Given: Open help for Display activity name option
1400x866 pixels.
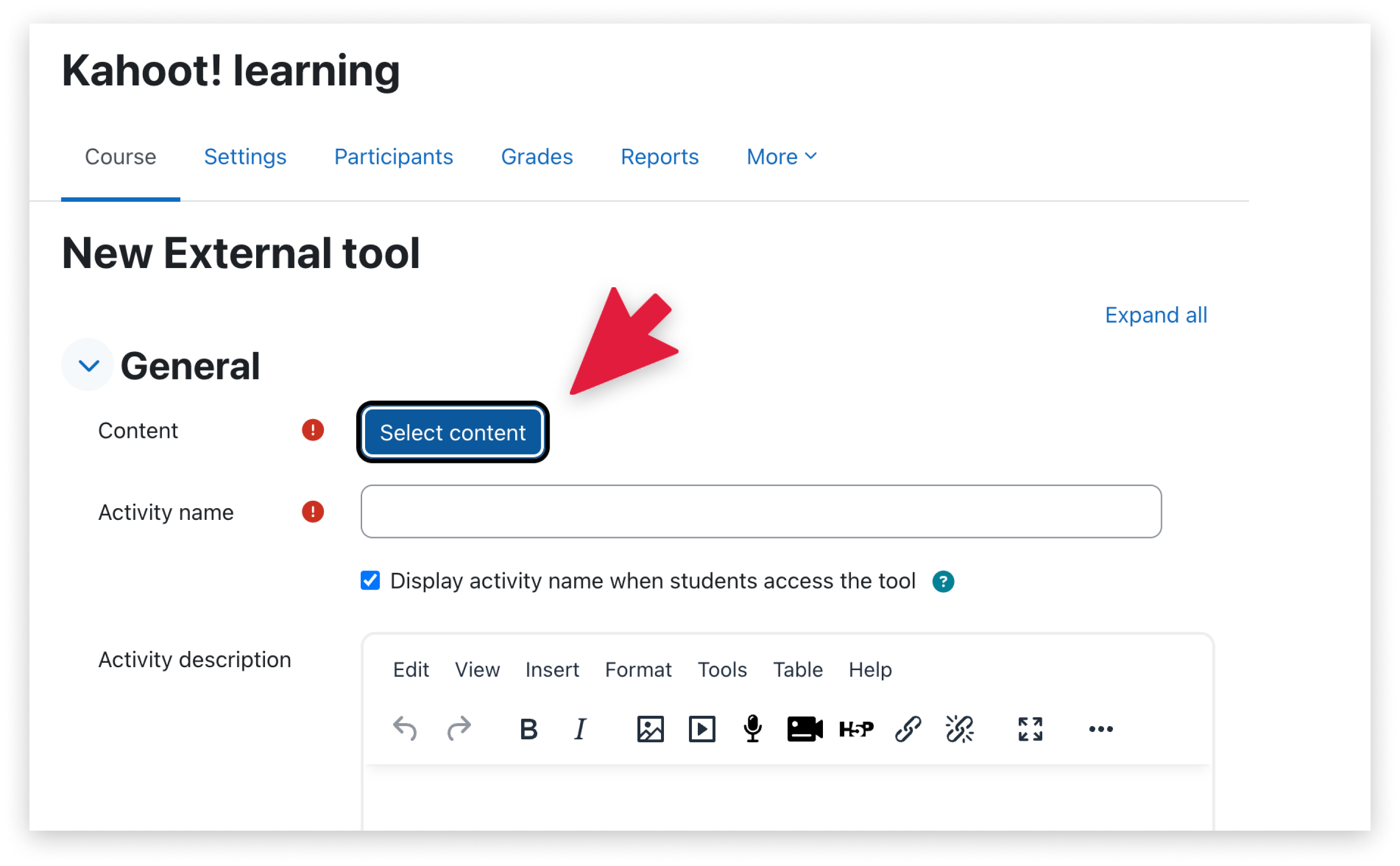Looking at the screenshot, I should (943, 581).
